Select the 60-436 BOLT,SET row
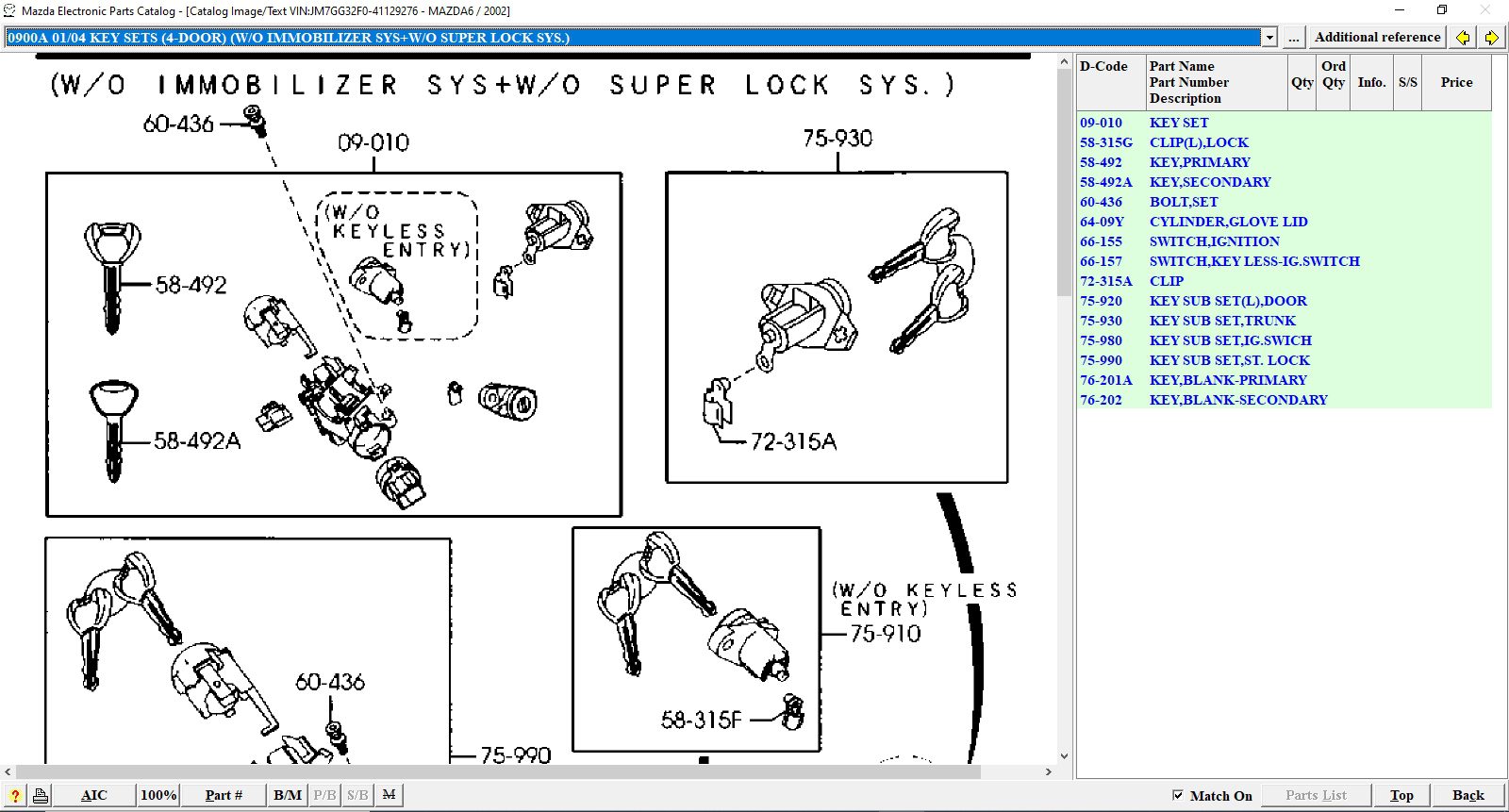1509x812 pixels. click(1285, 202)
